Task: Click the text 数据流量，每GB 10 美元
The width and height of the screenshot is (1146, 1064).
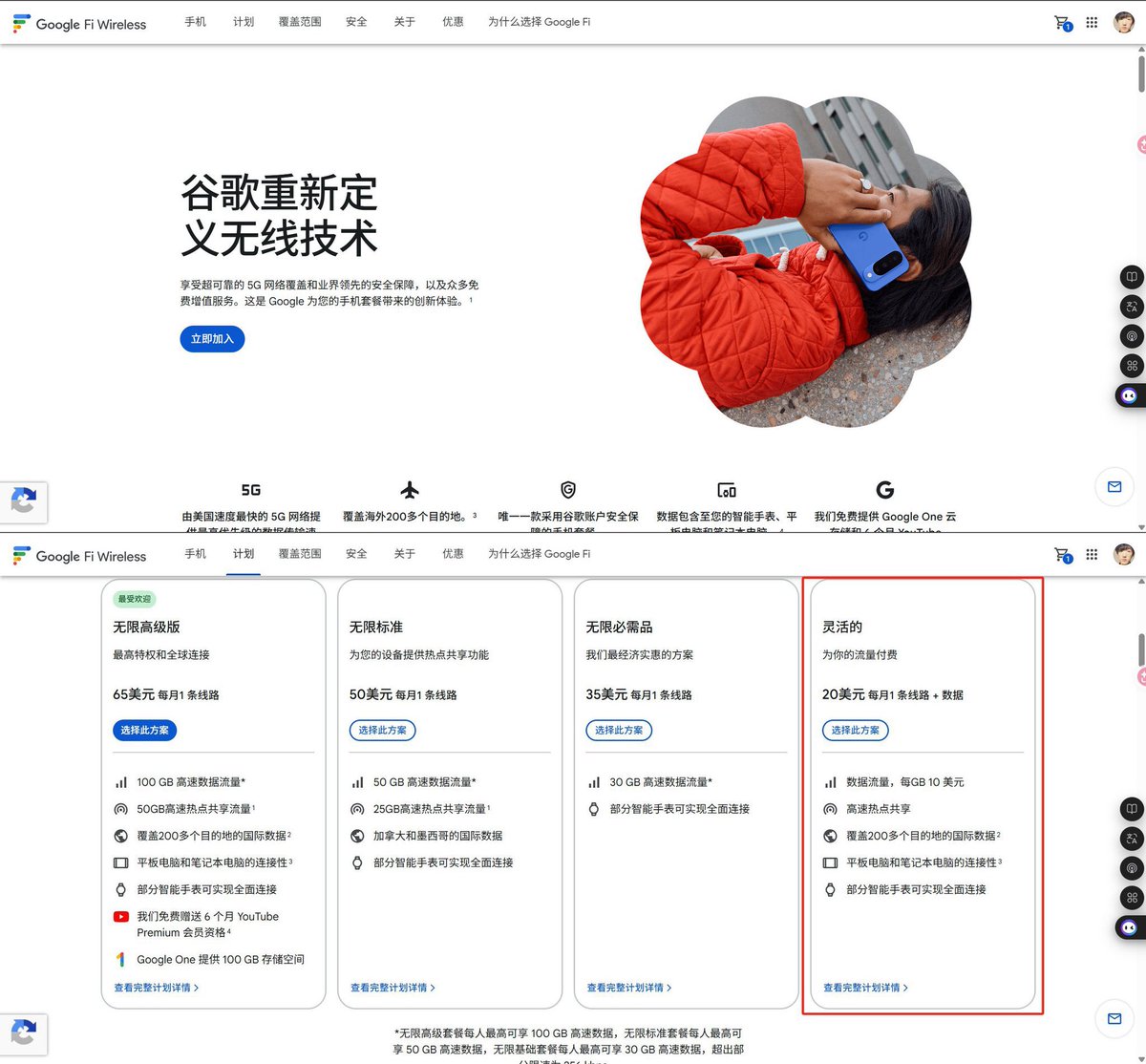Action: coord(905,782)
